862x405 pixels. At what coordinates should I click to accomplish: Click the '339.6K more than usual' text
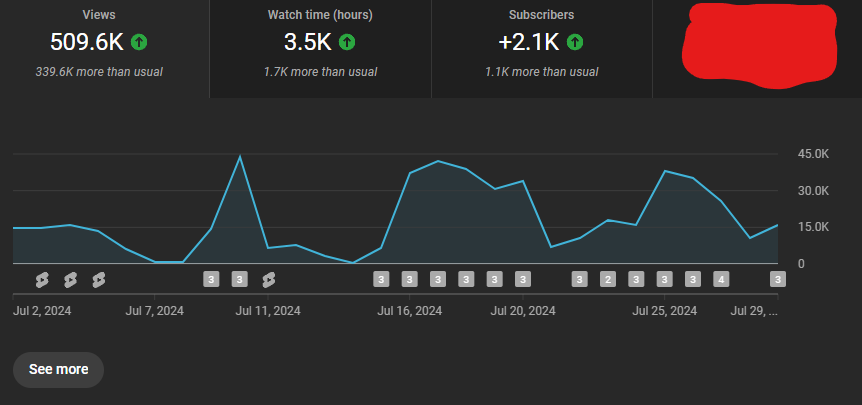coord(99,71)
